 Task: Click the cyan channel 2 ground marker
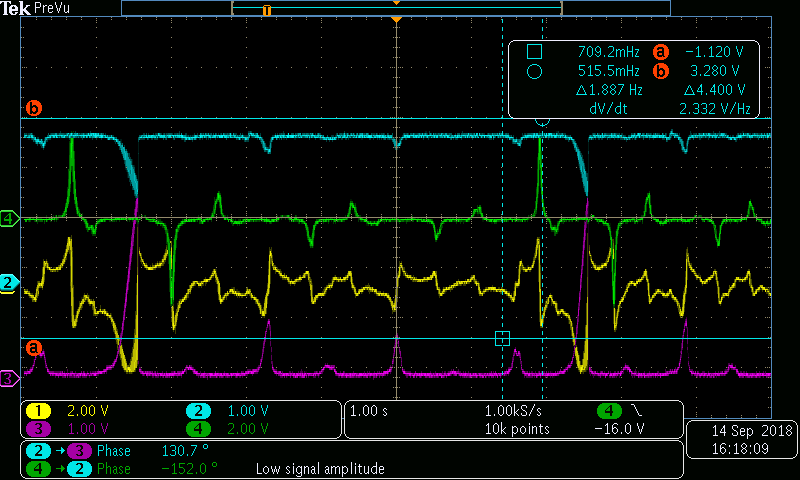[10, 283]
